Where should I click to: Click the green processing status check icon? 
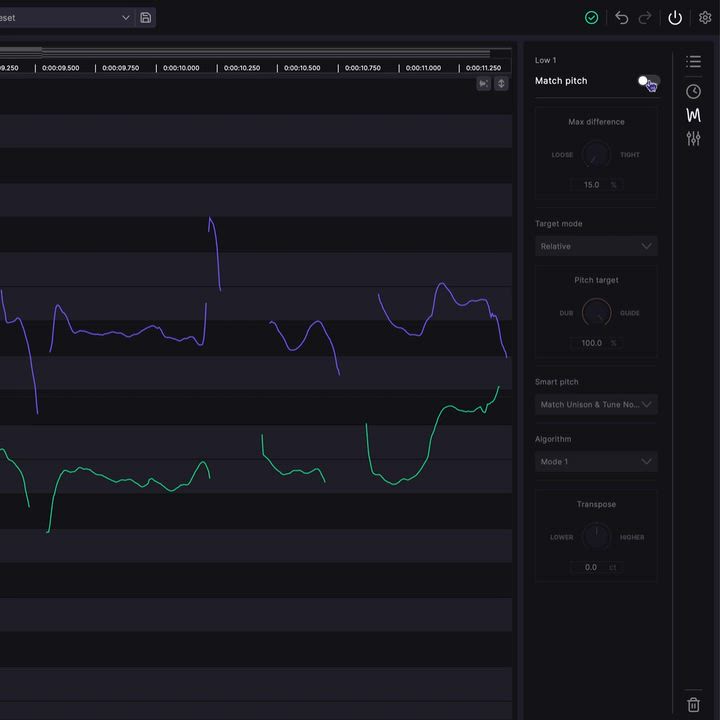pos(591,17)
